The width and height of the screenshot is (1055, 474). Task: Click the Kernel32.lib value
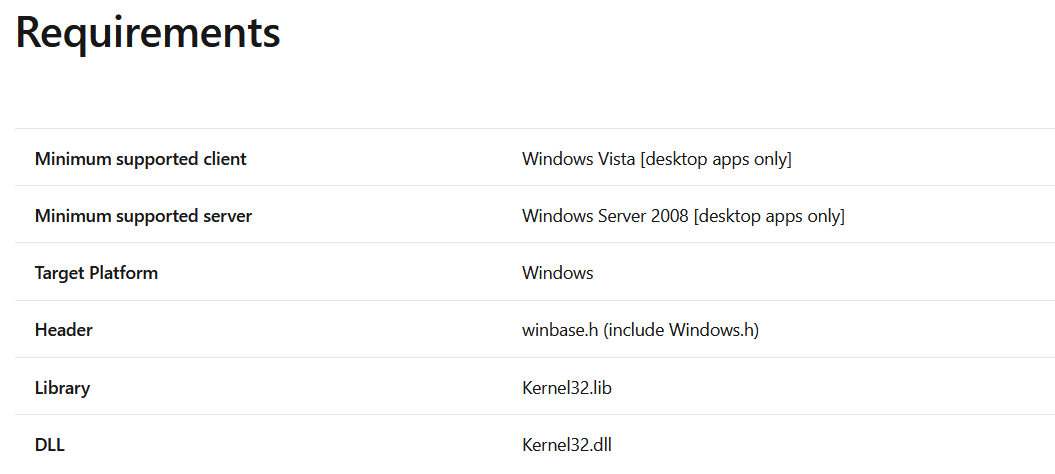[567, 388]
